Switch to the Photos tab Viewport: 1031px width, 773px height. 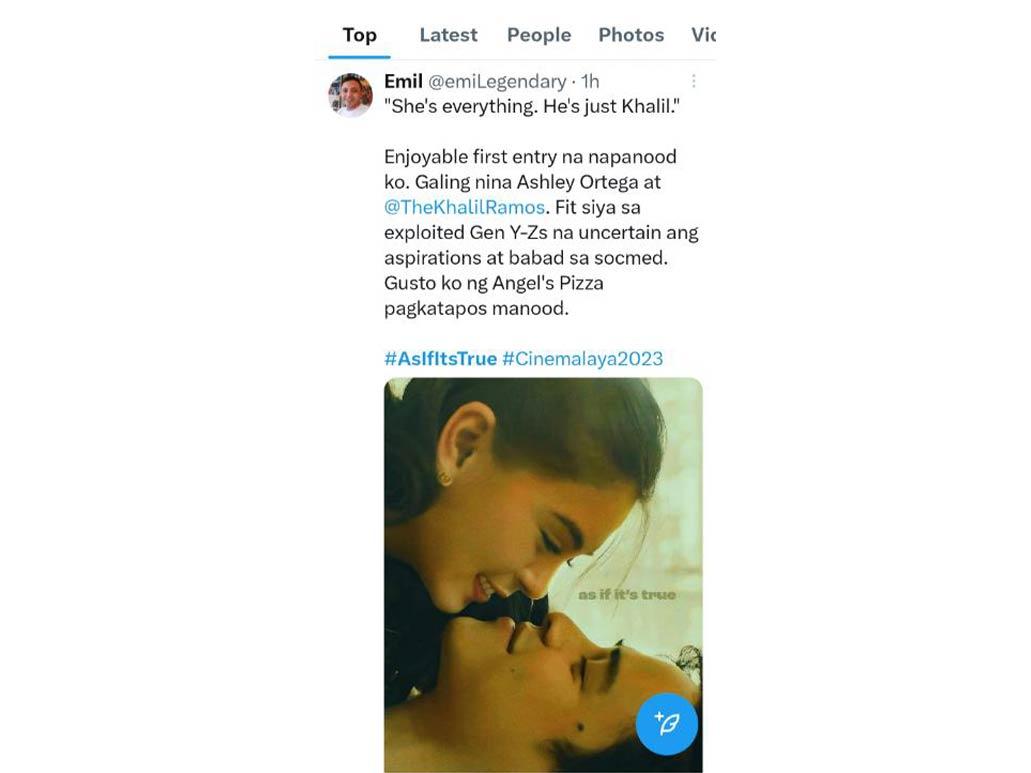[x=631, y=35]
